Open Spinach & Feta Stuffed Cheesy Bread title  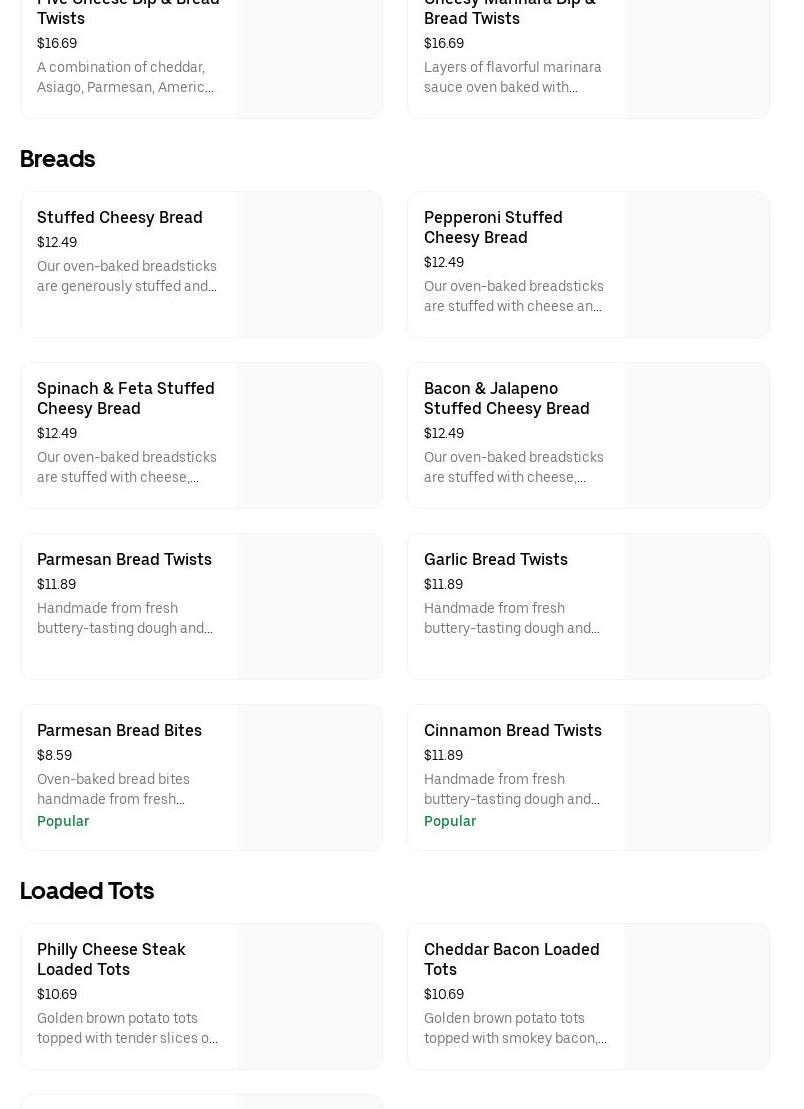tap(125, 398)
